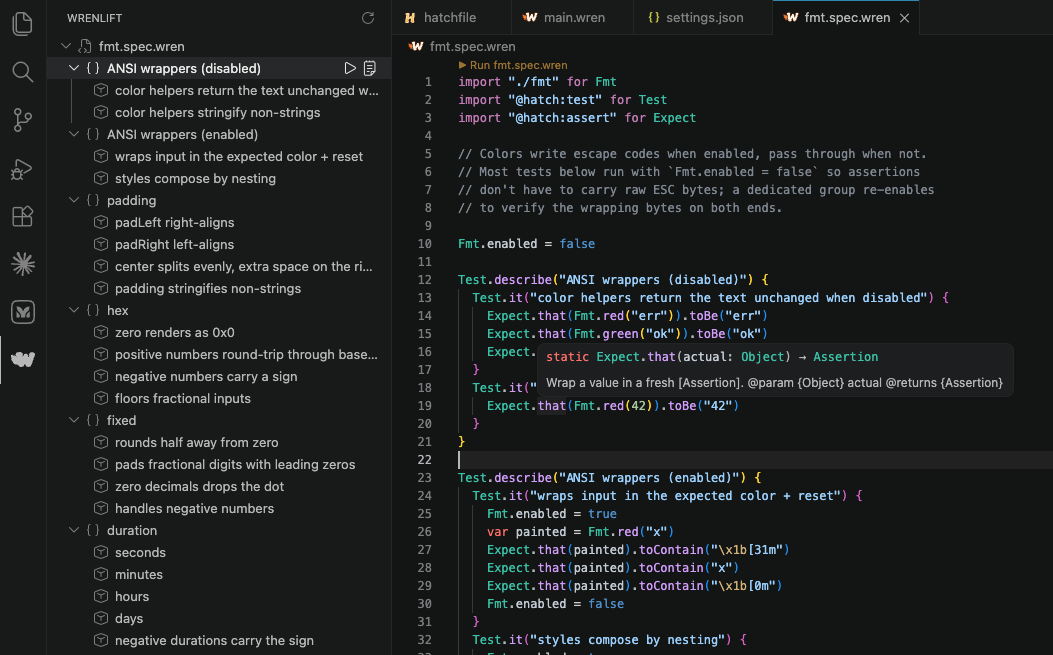Open the Extensions view

(23, 216)
